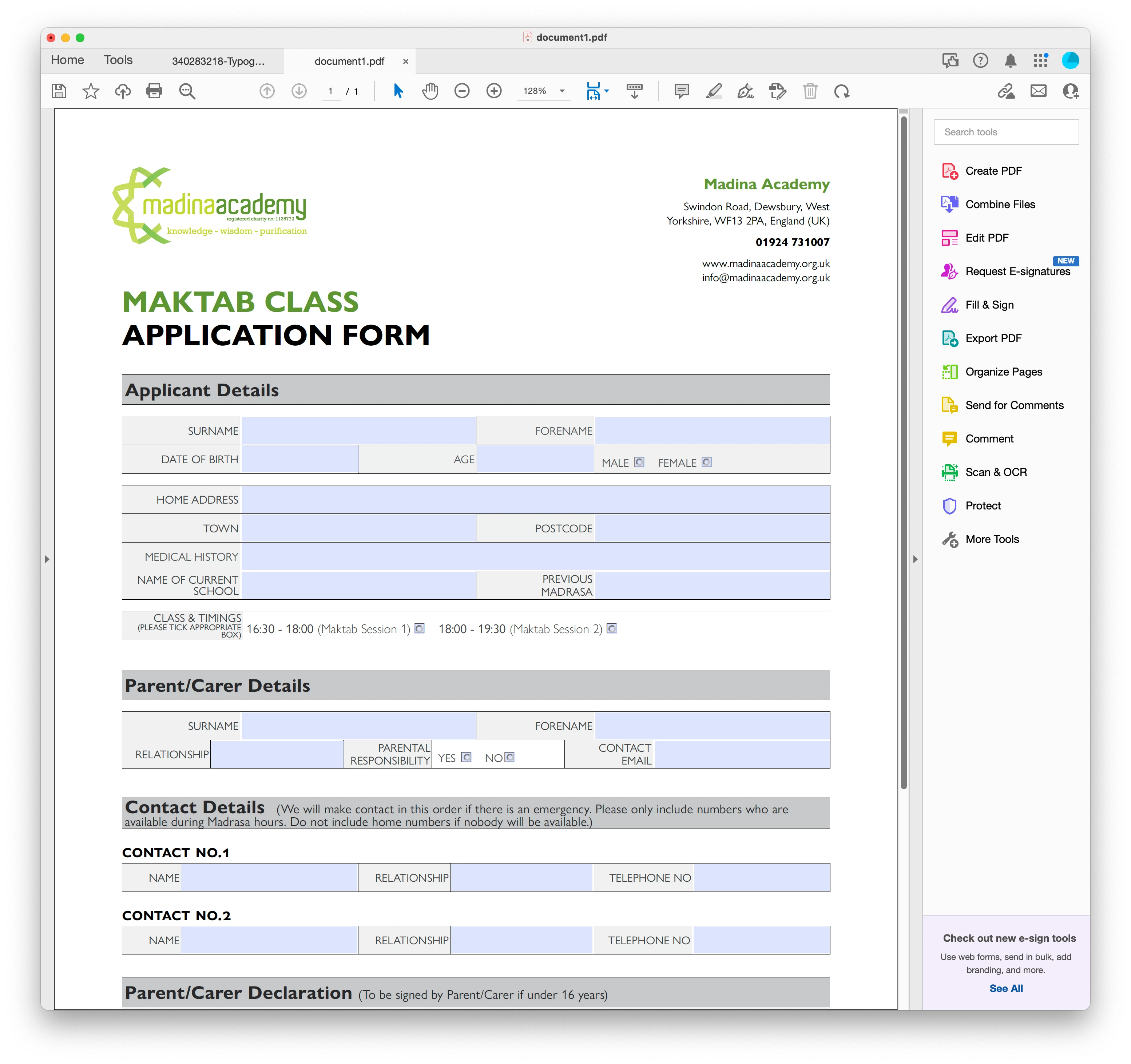
Task: Click the Print icon in the toolbar
Action: click(154, 91)
